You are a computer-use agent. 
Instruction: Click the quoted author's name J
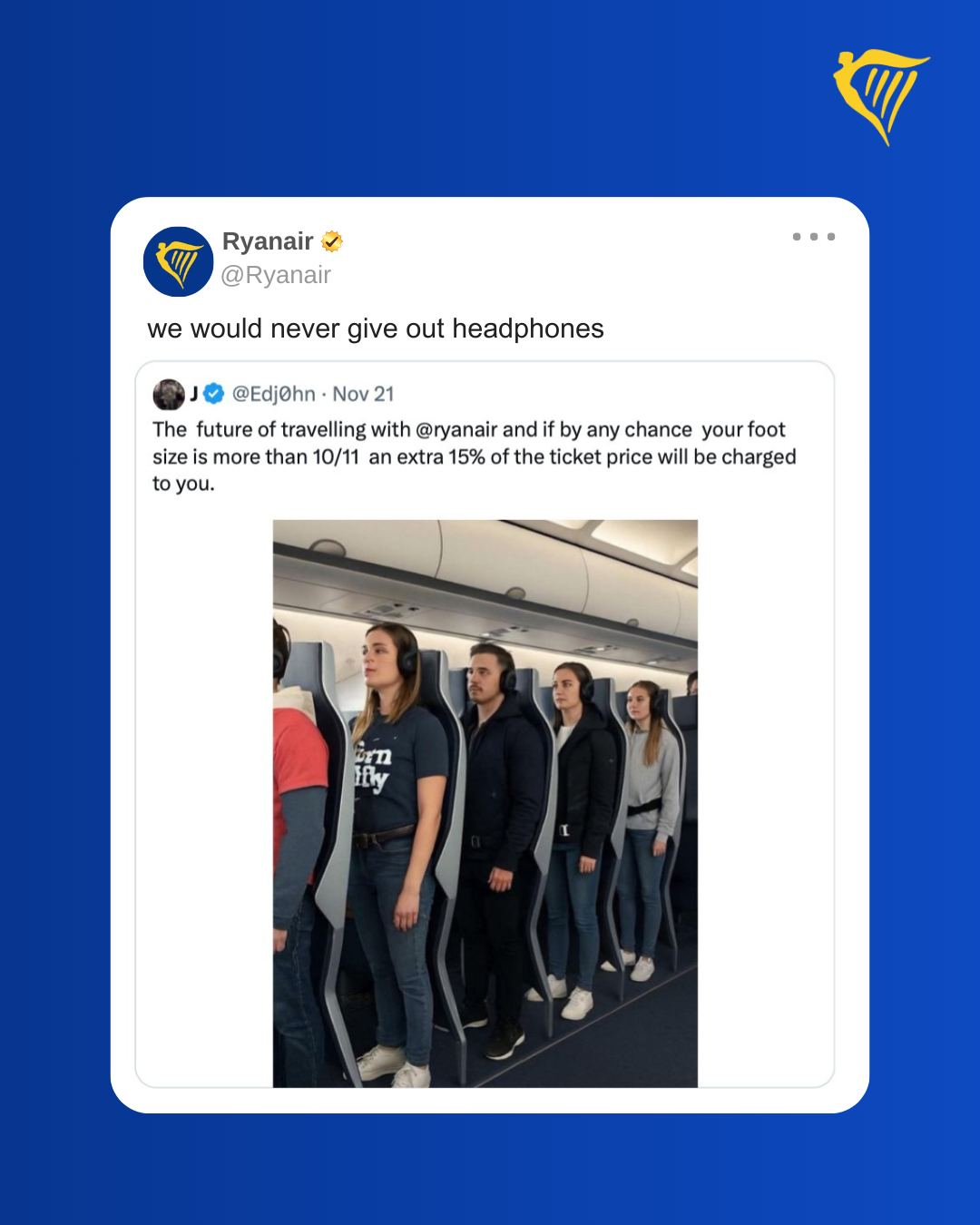tap(193, 394)
